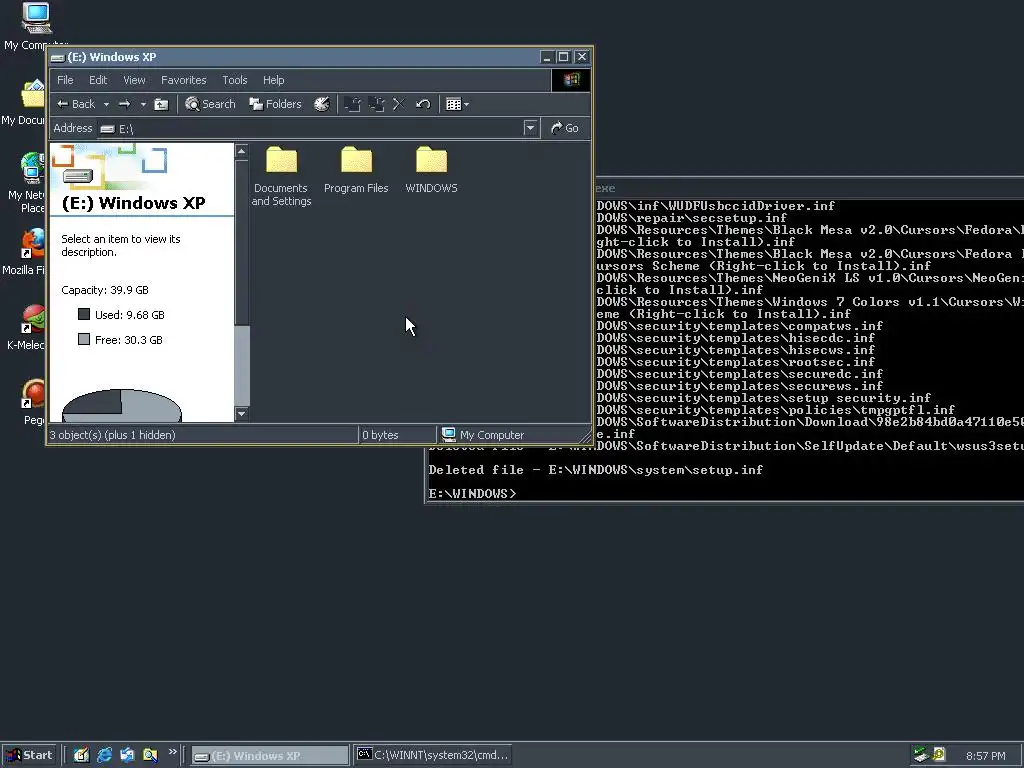
Task: Open the Tools menu
Action: click(x=234, y=80)
